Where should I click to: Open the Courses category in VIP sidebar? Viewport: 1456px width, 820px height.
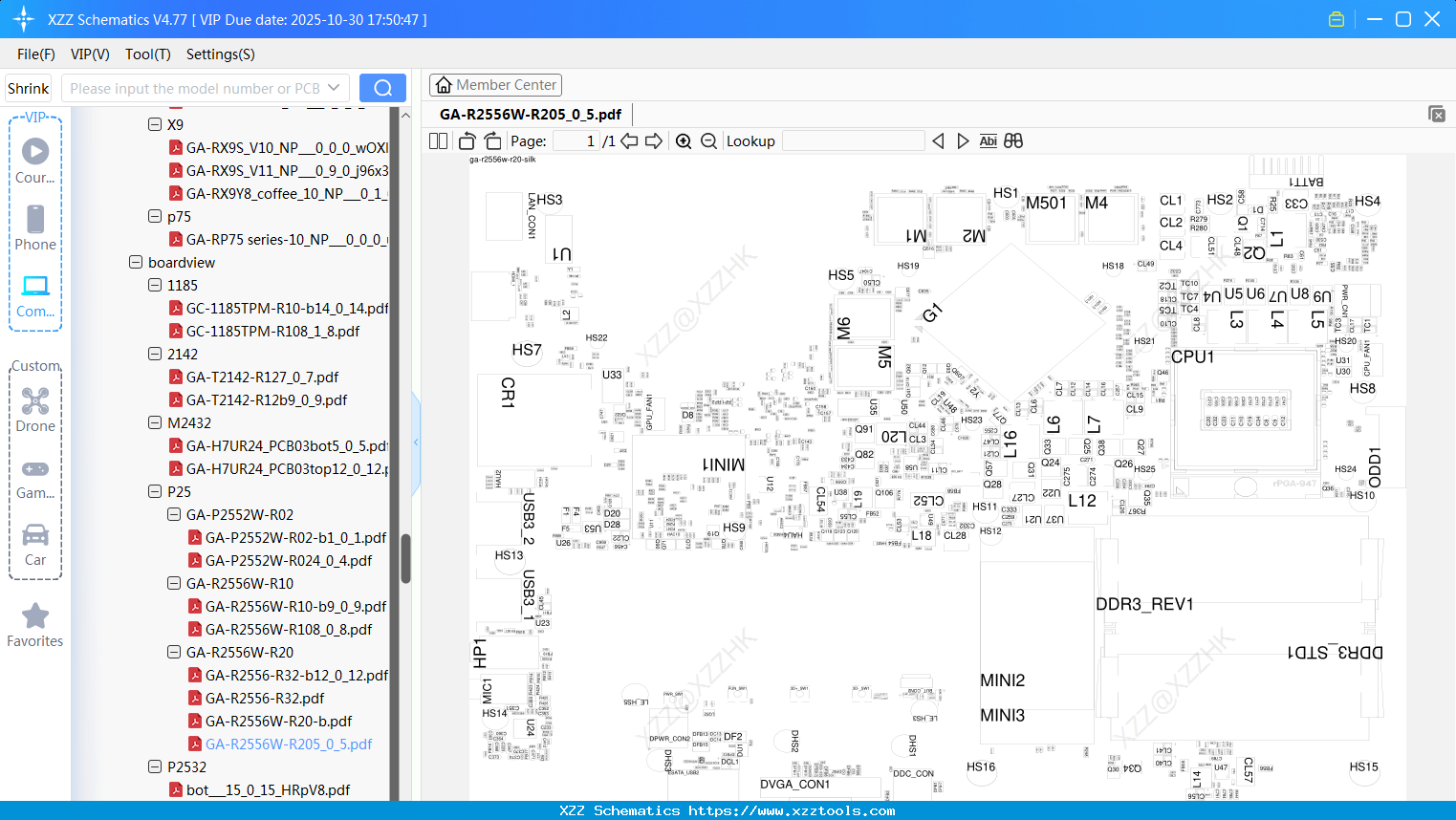35,162
